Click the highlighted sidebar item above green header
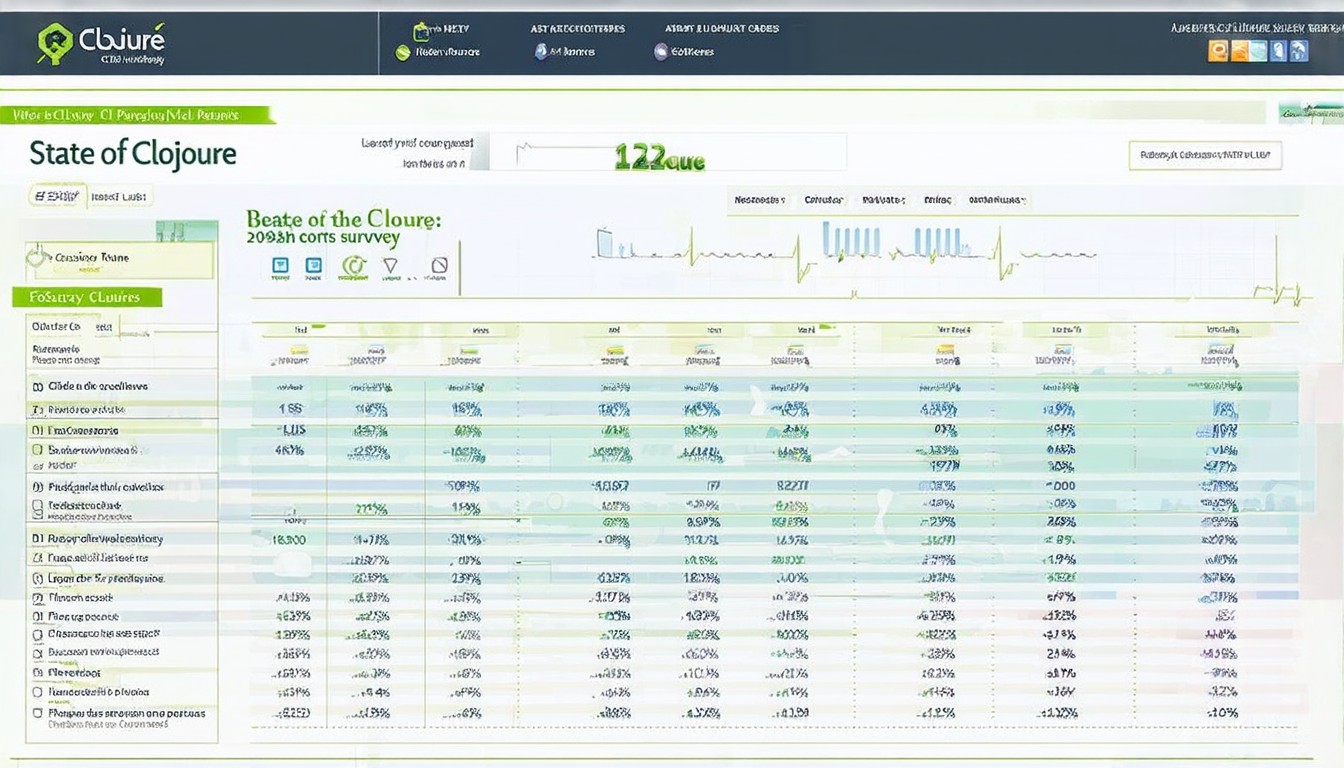 120,259
